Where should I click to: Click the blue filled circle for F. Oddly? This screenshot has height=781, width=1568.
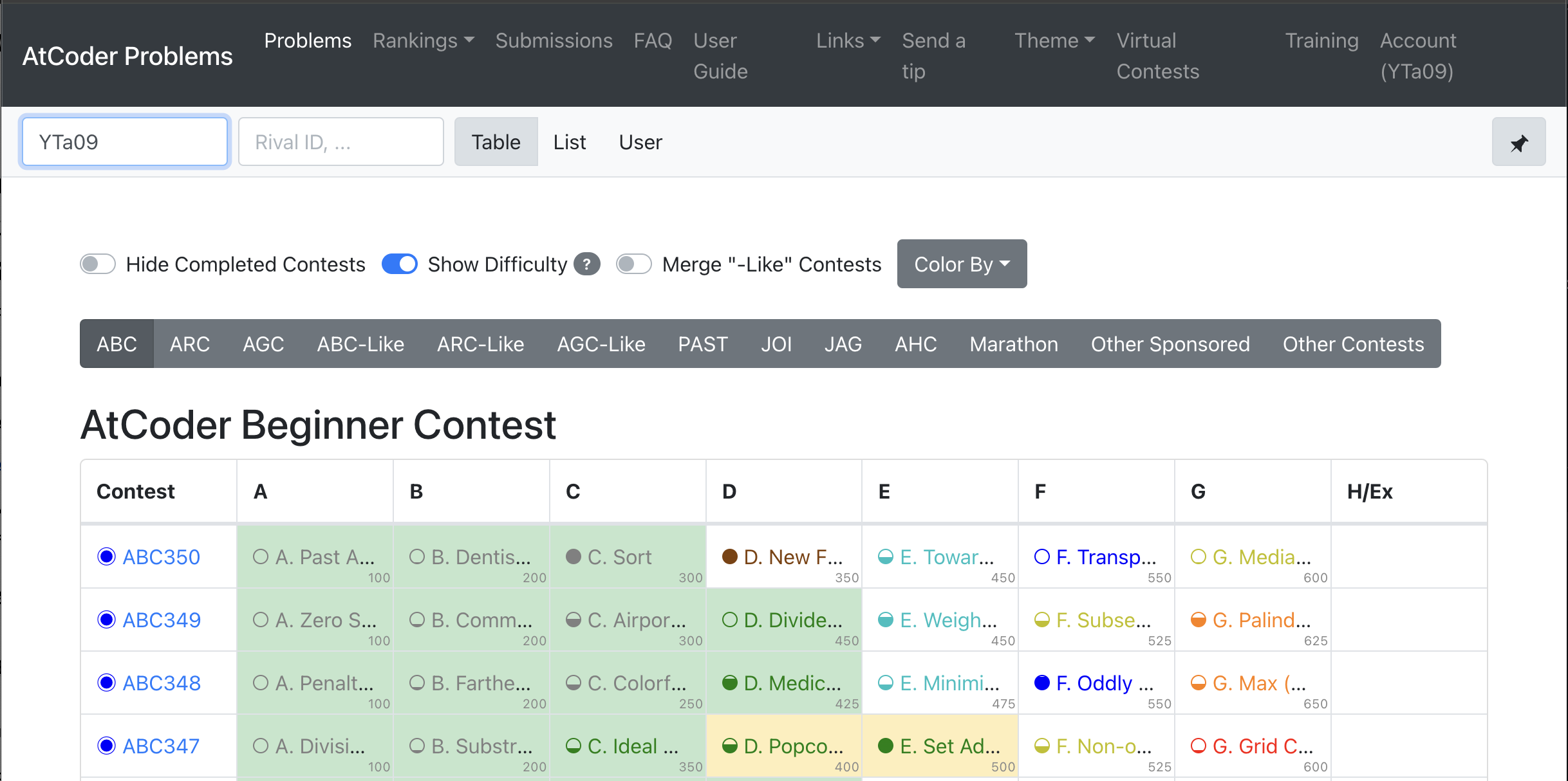click(1041, 683)
